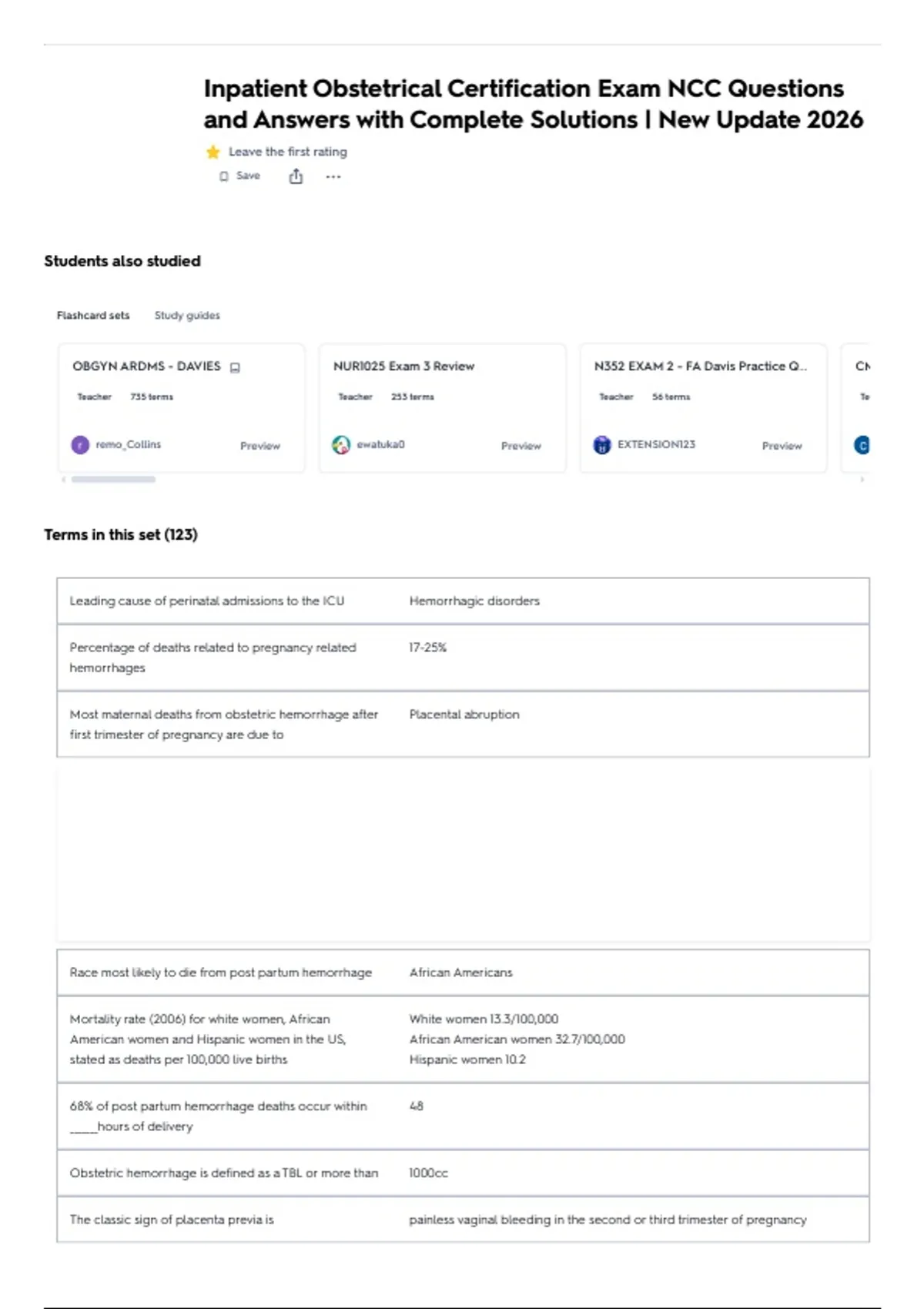Click the bookmark icon beside OBGYN ARDMS - DAVIES
Viewport: 924px width, 1309px height.
click(x=236, y=367)
